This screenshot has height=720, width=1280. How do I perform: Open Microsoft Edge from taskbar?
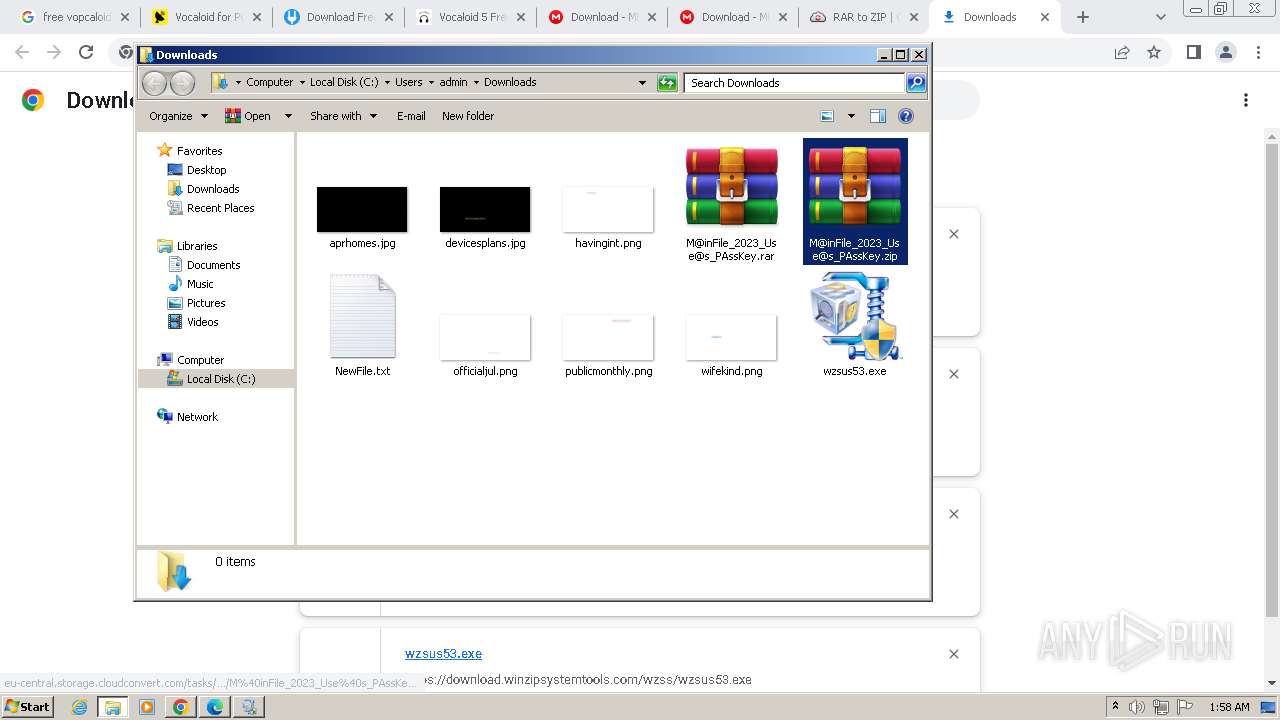[x=215, y=707]
